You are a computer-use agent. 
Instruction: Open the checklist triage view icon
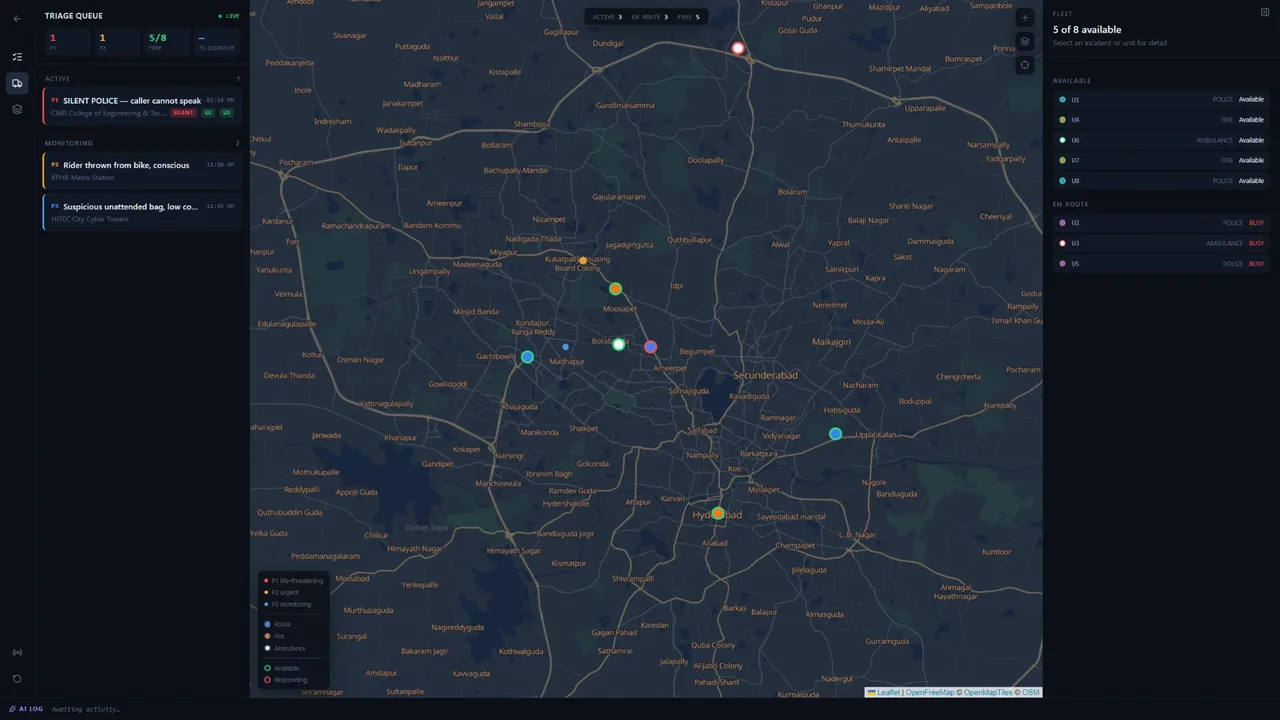click(17, 57)
